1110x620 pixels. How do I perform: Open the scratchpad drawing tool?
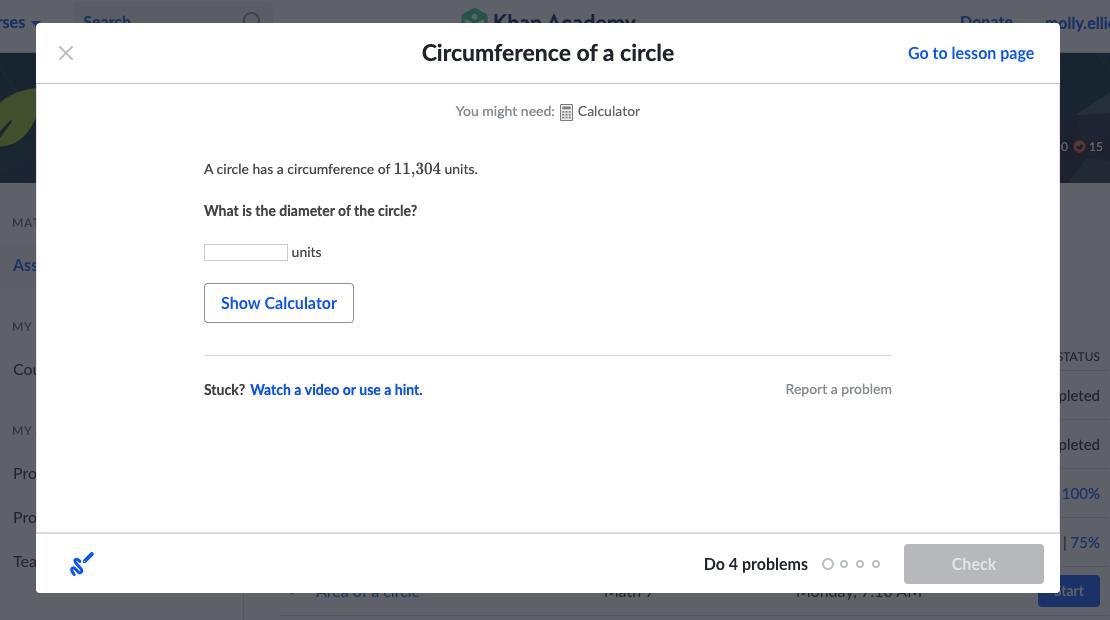82,564
